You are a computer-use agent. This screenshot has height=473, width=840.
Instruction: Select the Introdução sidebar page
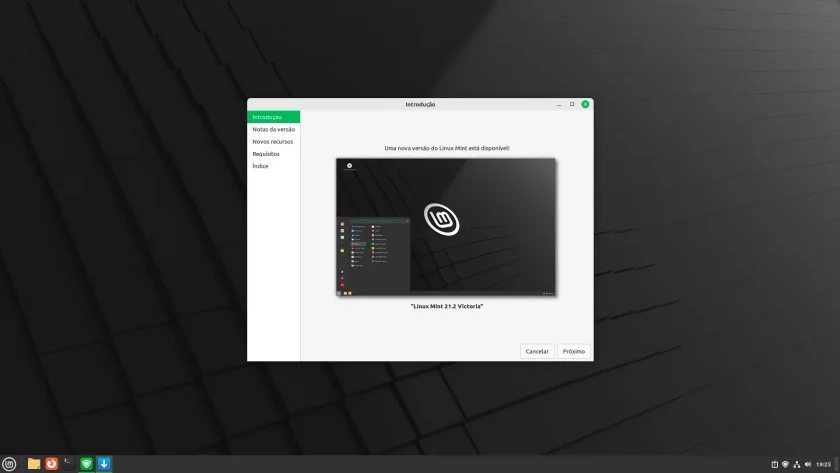click(x=273, y=117)
